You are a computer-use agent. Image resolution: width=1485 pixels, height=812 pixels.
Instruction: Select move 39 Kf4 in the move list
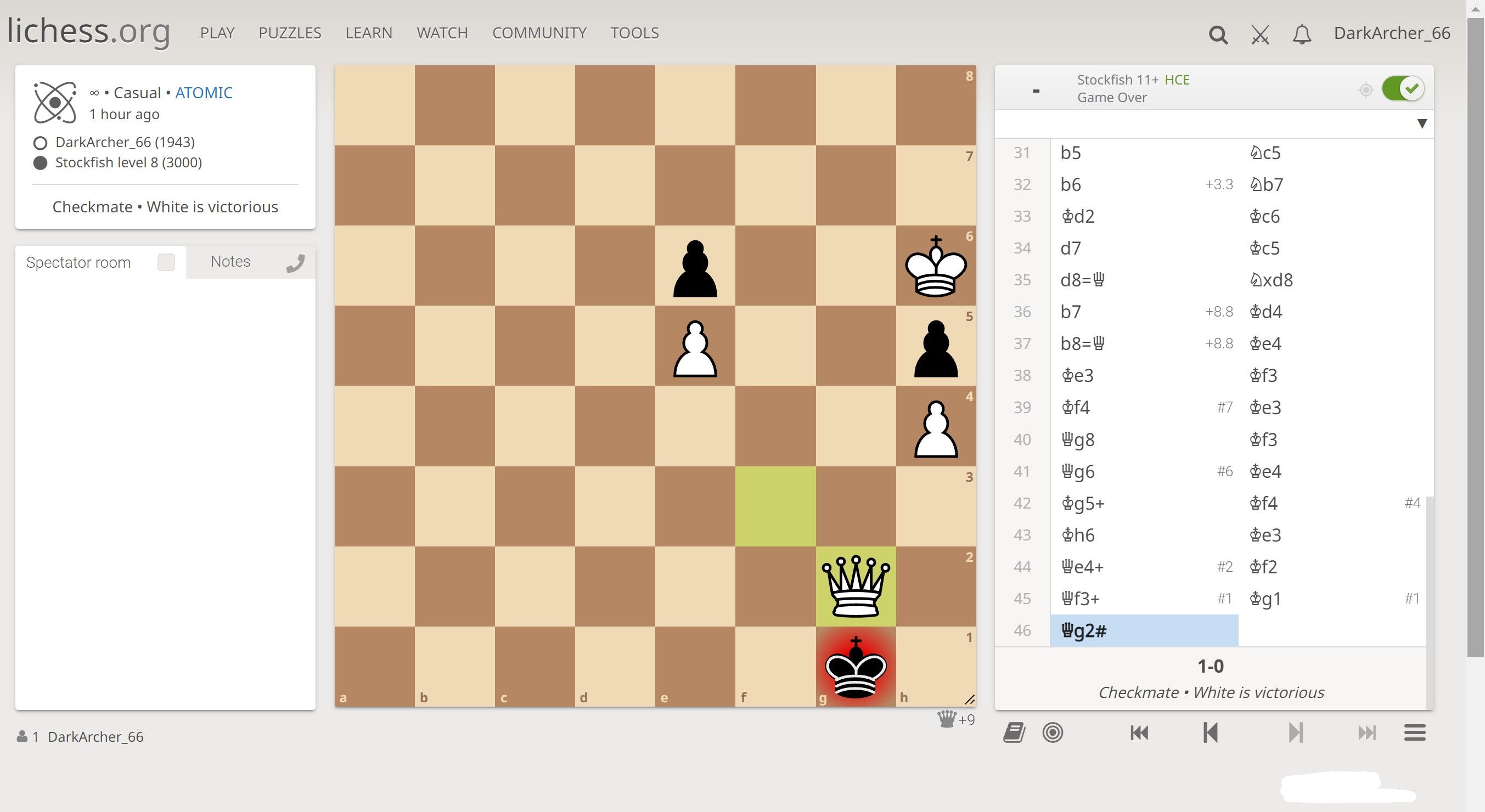click(x=1076, y=408)
